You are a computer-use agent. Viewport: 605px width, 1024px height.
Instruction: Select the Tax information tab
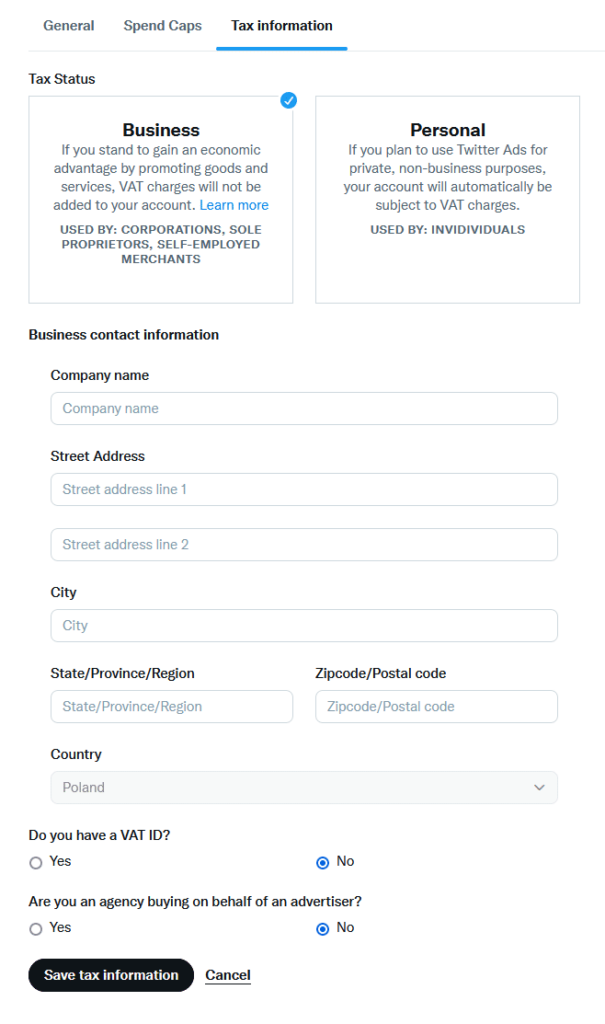click(282, 25)
